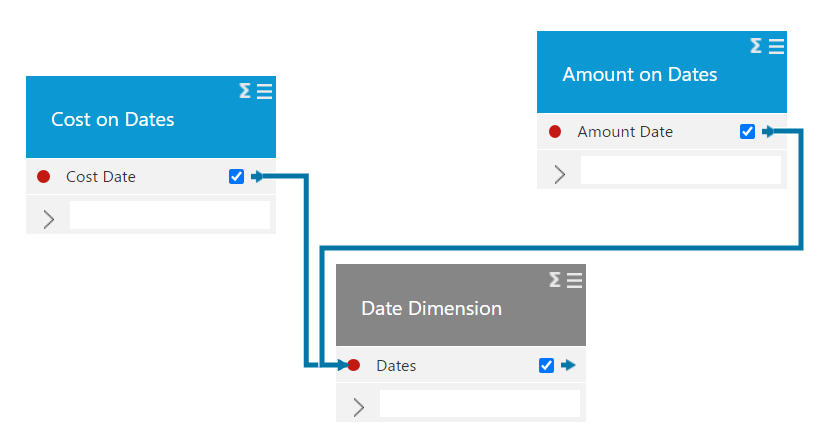Uncheck the Cost Date checkbox
Screen dimensions: 821x442
(x=236, y=176)
